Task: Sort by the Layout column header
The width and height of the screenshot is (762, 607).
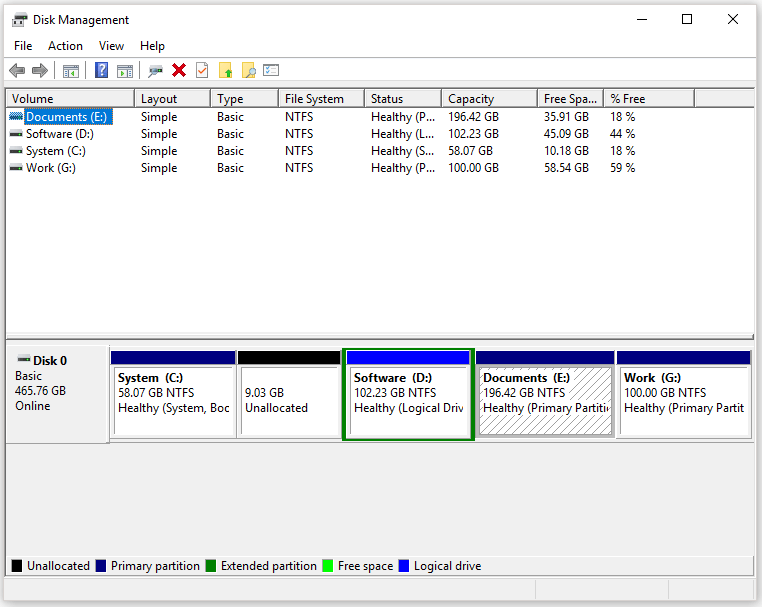Action: (173, 99)
